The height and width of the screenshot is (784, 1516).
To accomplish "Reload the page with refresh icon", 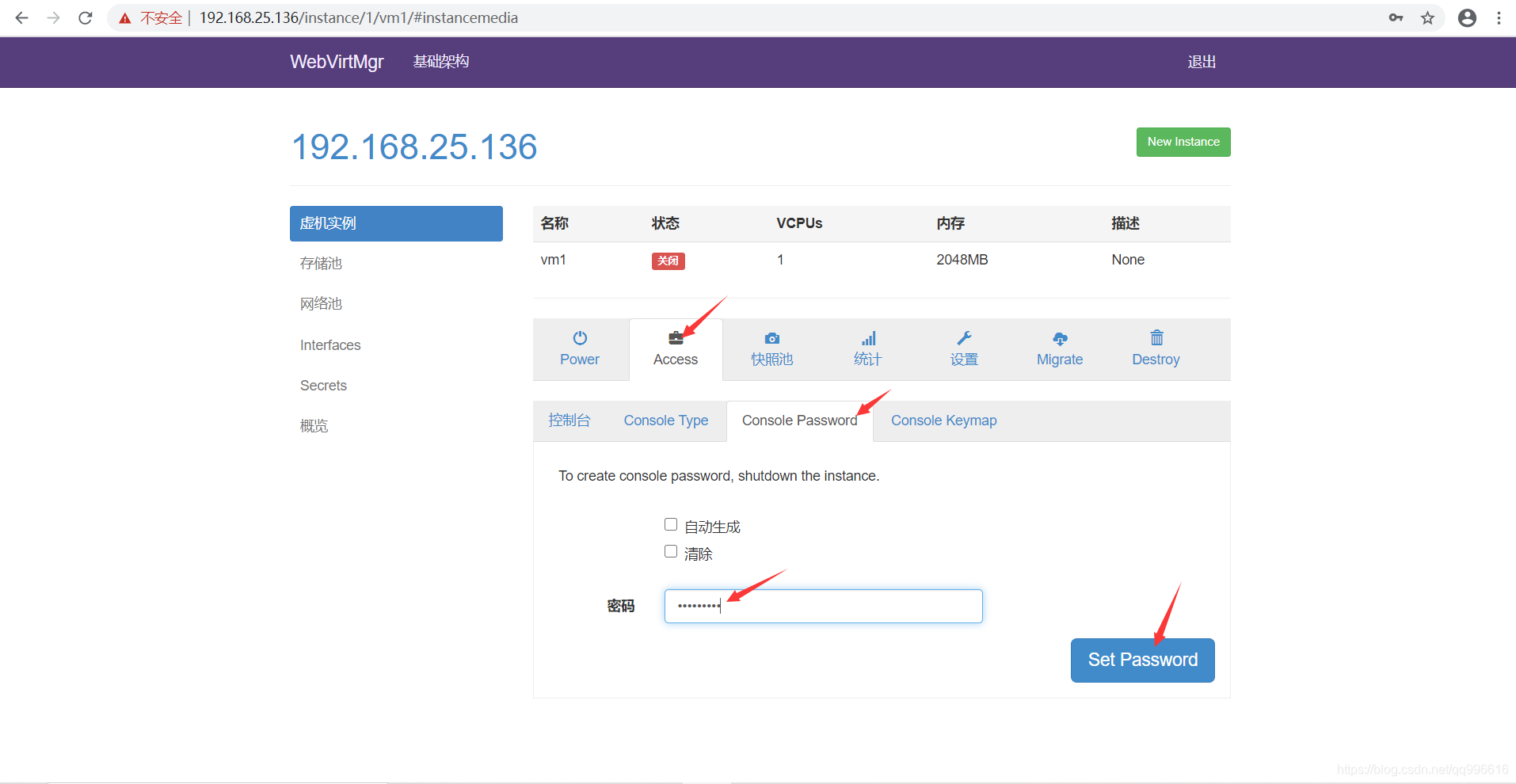I will click(86, 17).
